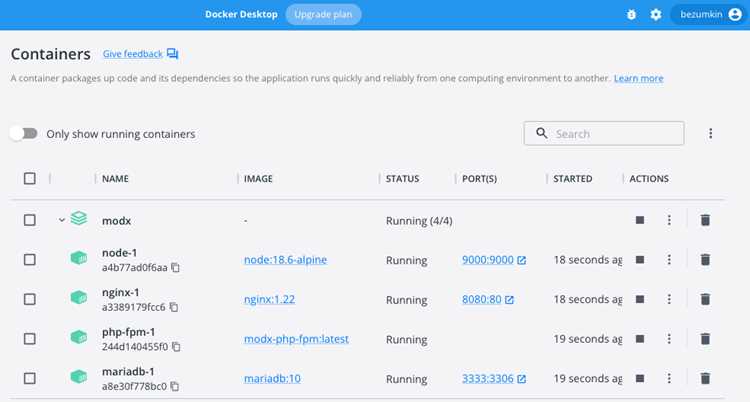750x402 pixels.
Task: Stop the modx container stack
Action: [x=640, y=220]
